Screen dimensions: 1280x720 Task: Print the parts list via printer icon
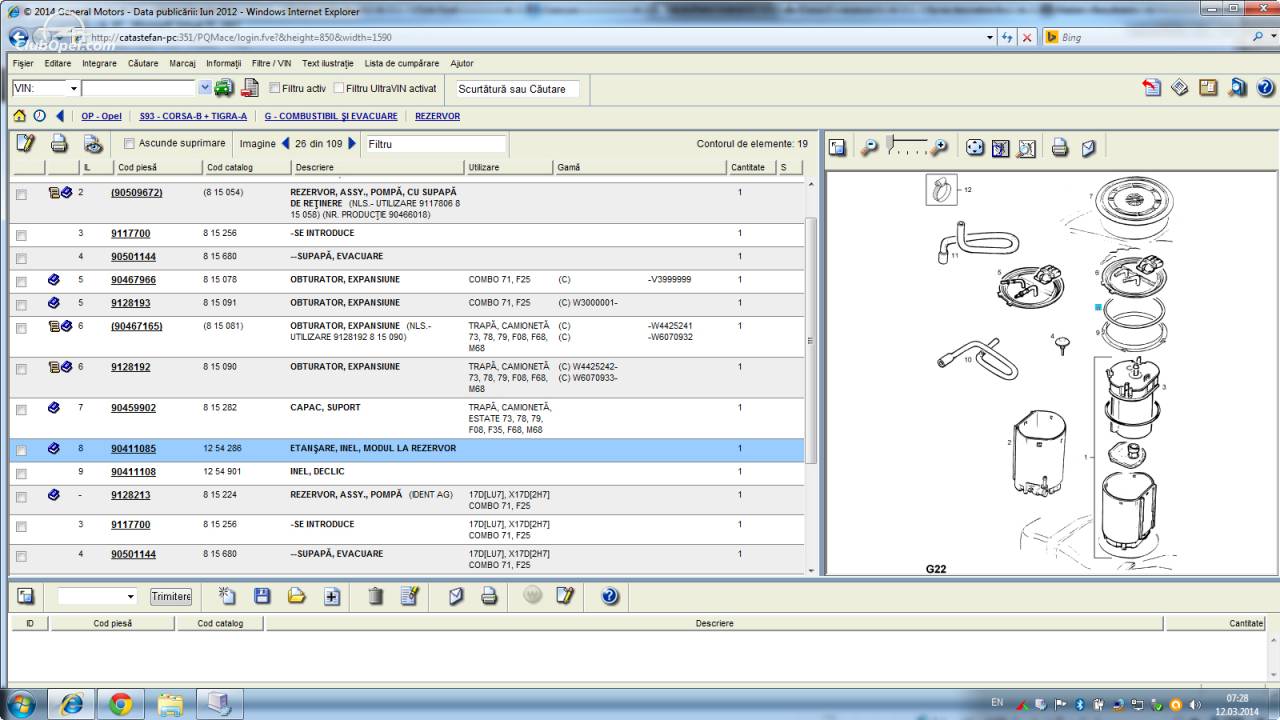coord(59,144)
